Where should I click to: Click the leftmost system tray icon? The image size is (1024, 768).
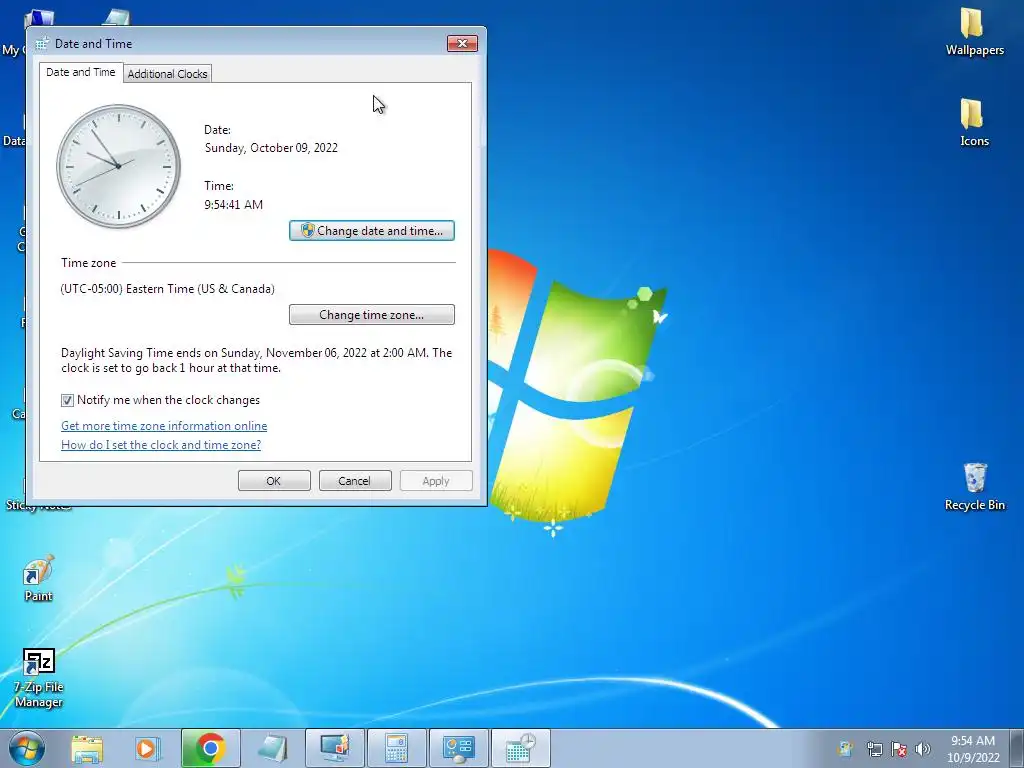(845, 749)
